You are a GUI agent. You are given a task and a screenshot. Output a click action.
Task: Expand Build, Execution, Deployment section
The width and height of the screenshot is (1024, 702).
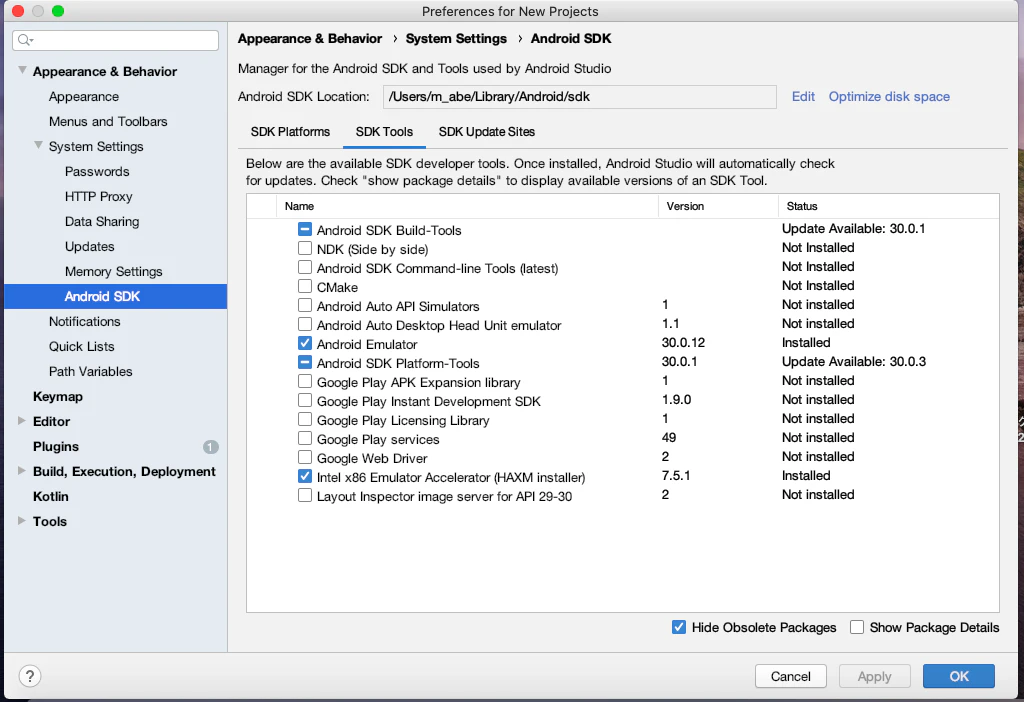22,471
